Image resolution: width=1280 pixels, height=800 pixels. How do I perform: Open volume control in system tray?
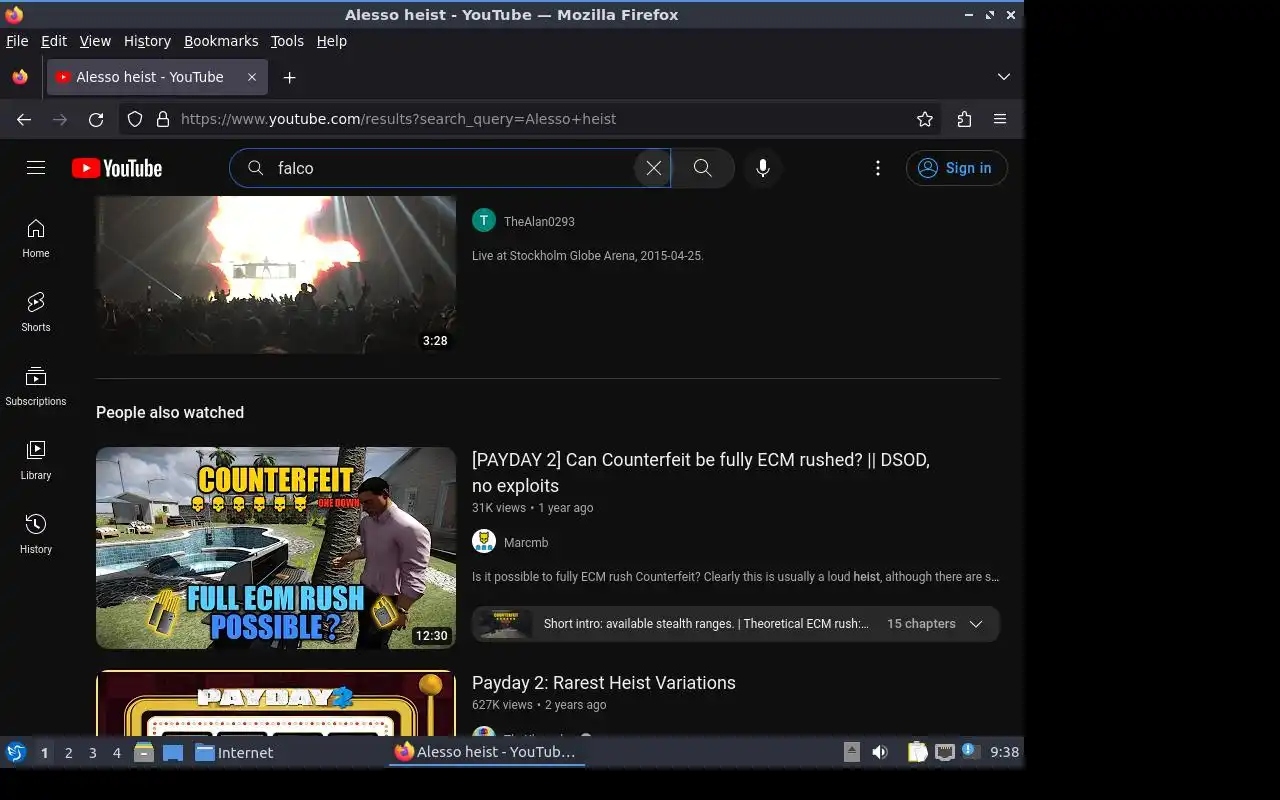[x=880, y=752]
